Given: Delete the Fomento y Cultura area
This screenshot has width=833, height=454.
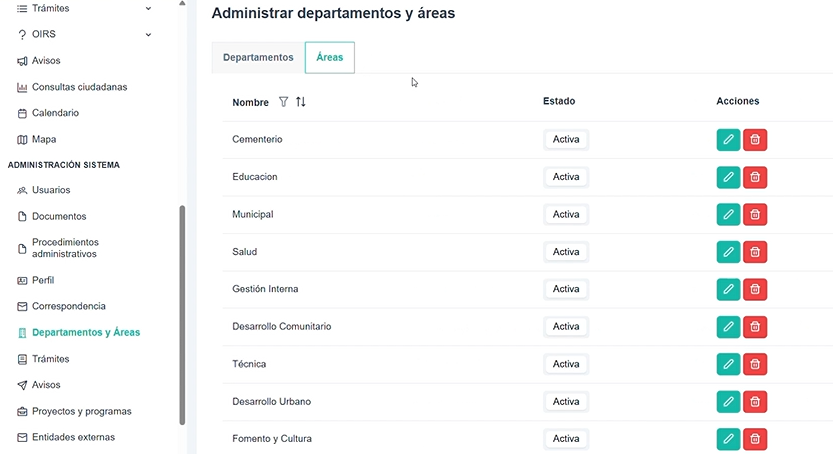Looking at the screenshot, I should point(755,439).
